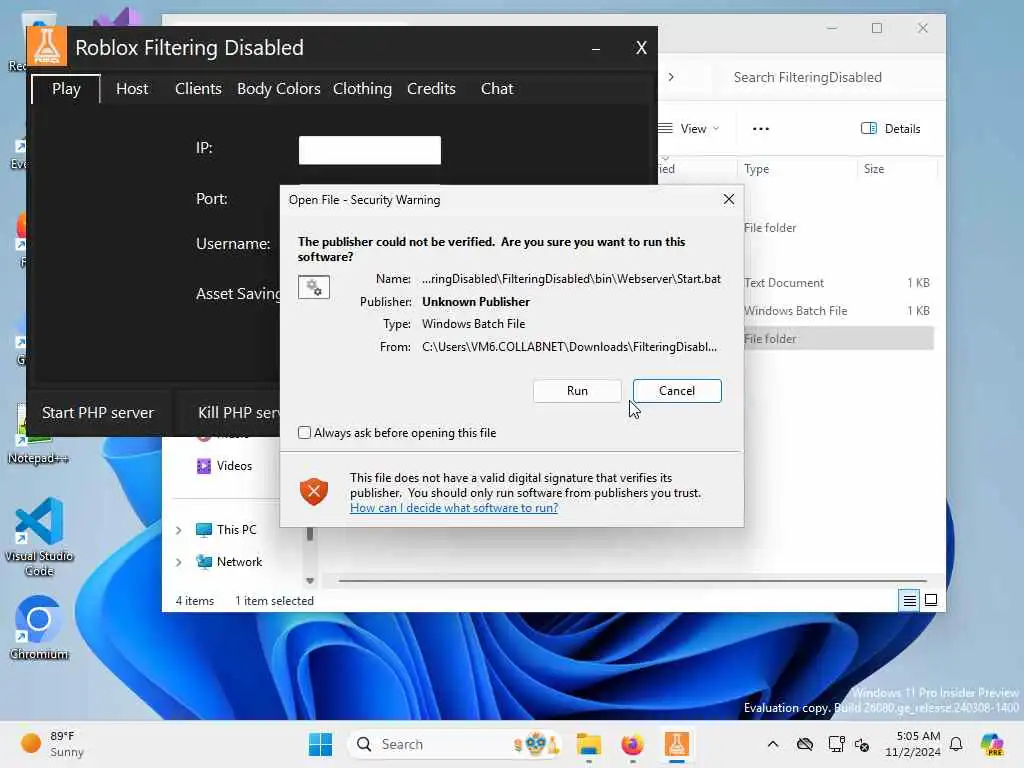Cancel the Security Warning dialog
Viewport: 1024px width, 768px height.
pos(677,391)
